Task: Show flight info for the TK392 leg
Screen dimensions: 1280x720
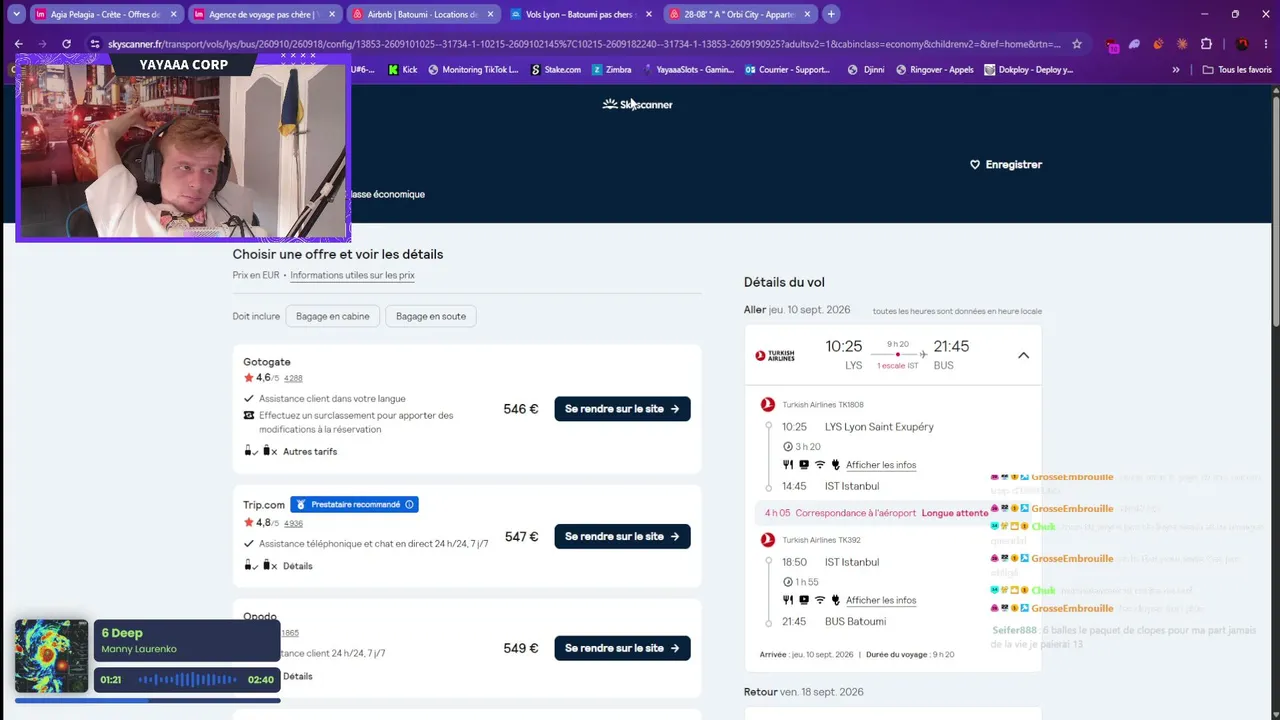Action: click(x=881, y=600)
